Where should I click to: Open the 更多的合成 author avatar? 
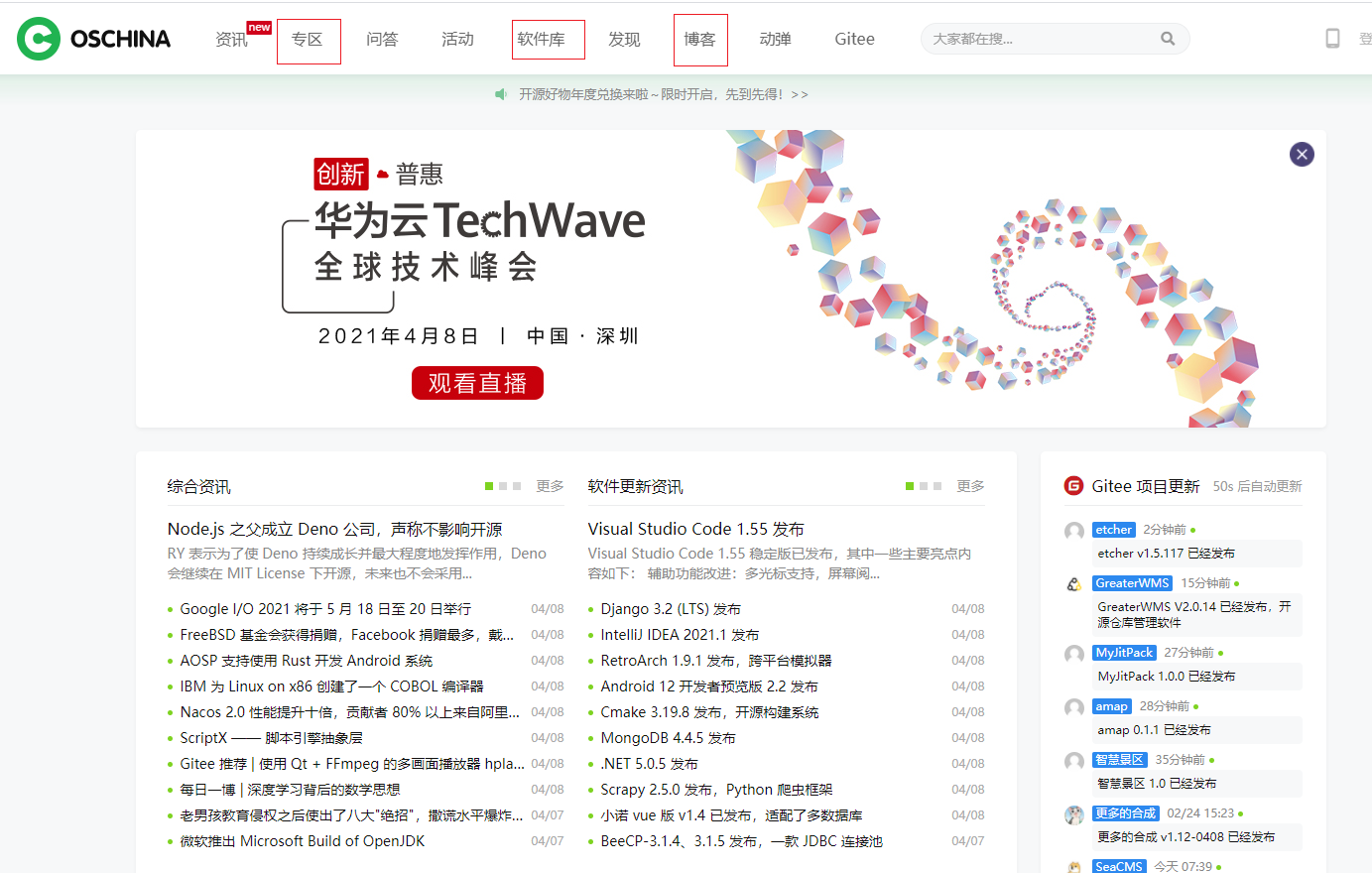(1073, 814)
